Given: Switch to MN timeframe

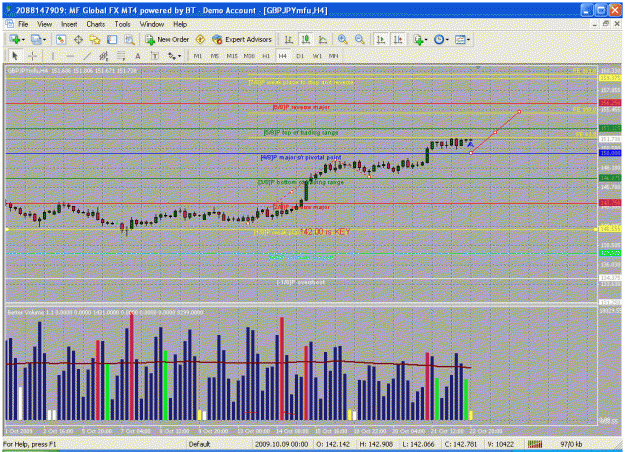Looking at the screenshot, I should click(x=334, y=56).
